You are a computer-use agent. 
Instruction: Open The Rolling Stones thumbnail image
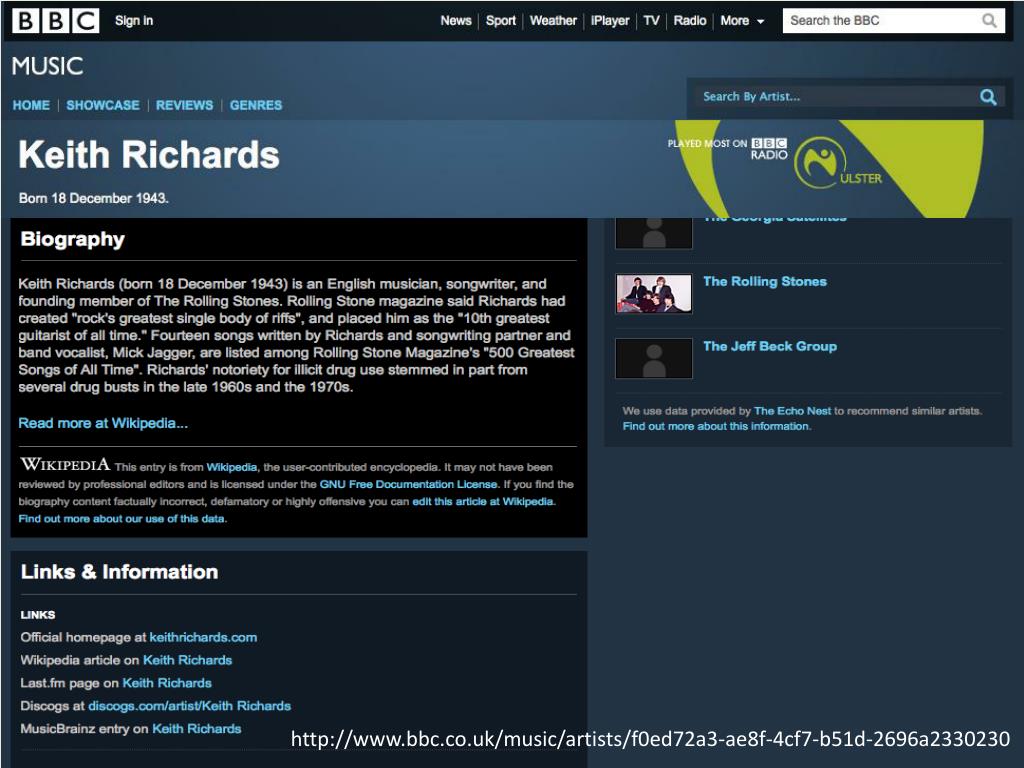pyautogui.click(x=654, y=294)
